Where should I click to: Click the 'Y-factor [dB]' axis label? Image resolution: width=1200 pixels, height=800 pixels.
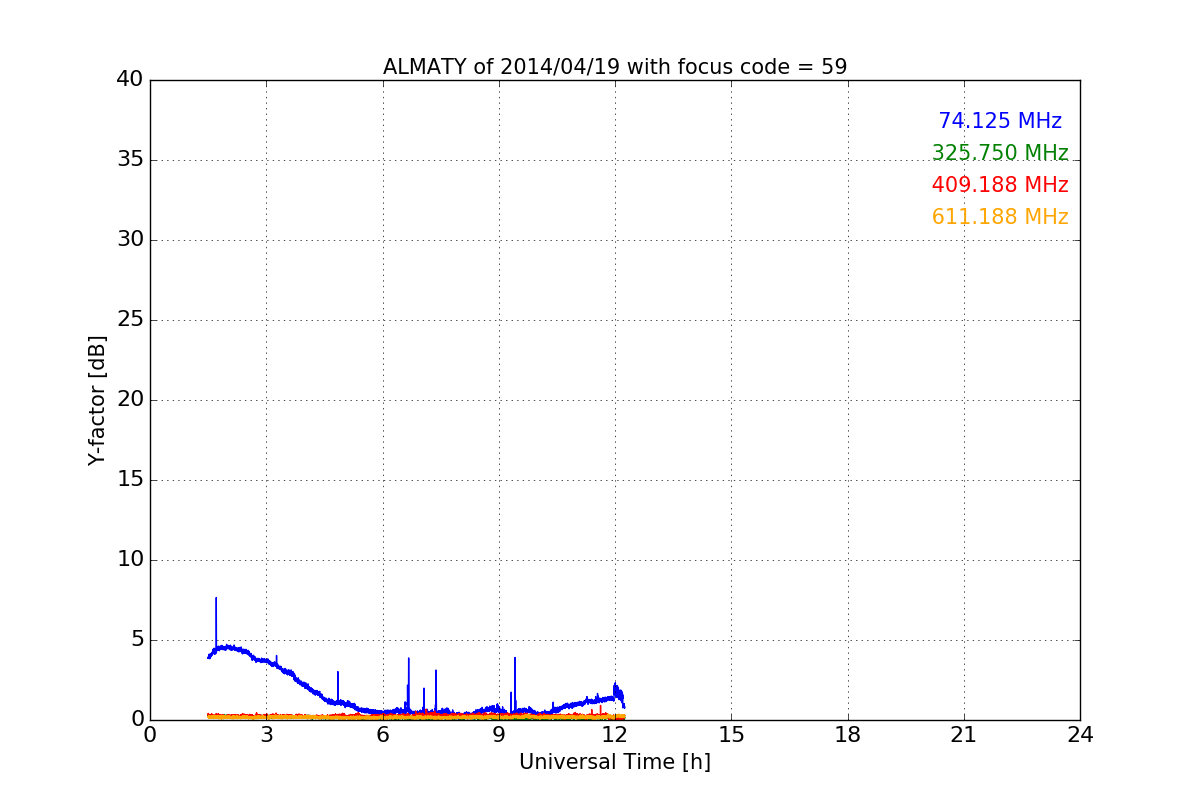tap(97, 400)
